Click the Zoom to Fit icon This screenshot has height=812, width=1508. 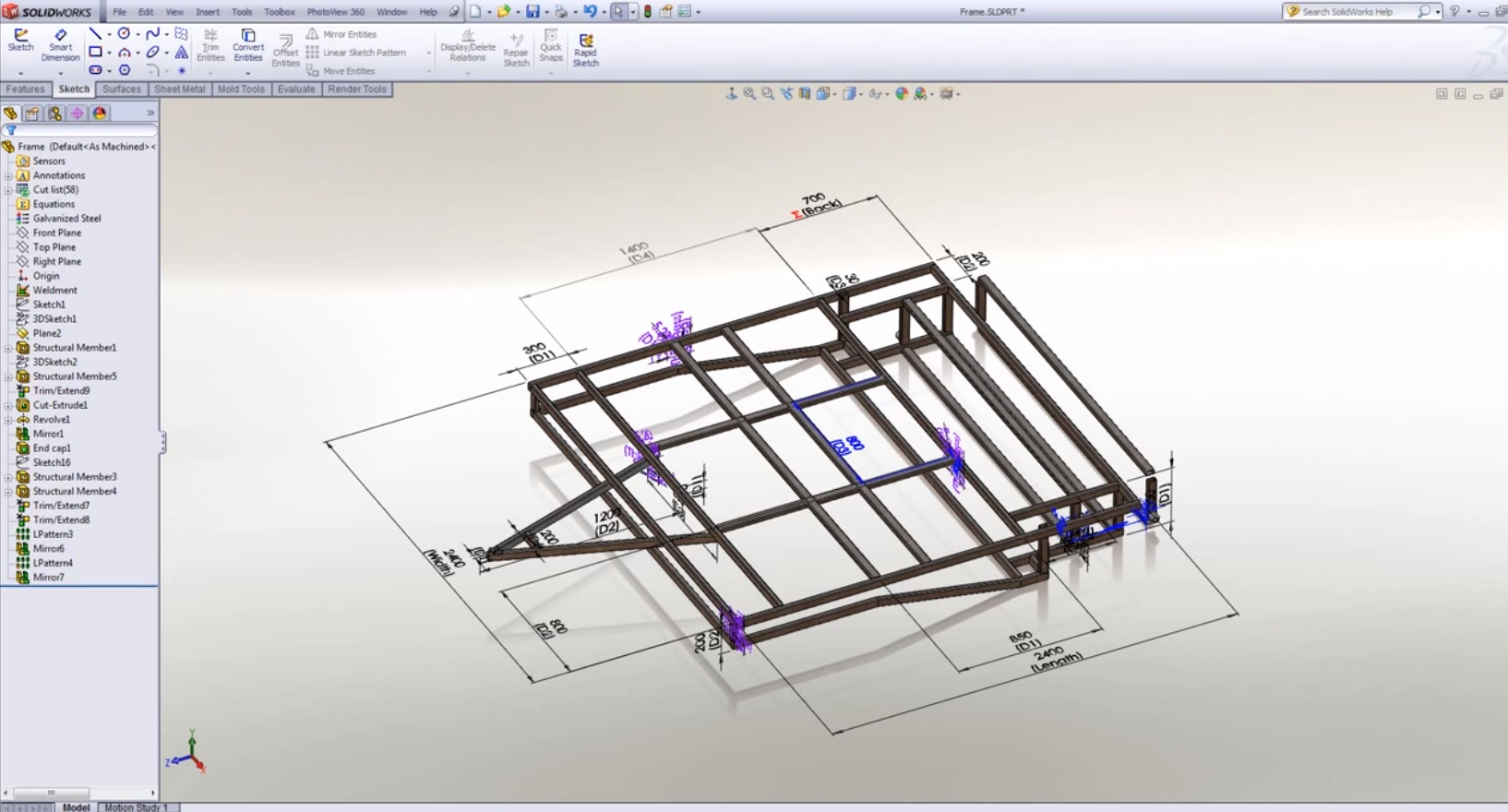tap(749, 94)
